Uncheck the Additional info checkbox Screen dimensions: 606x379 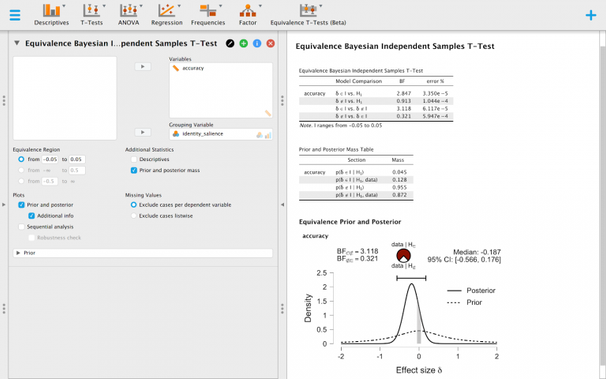32,216
